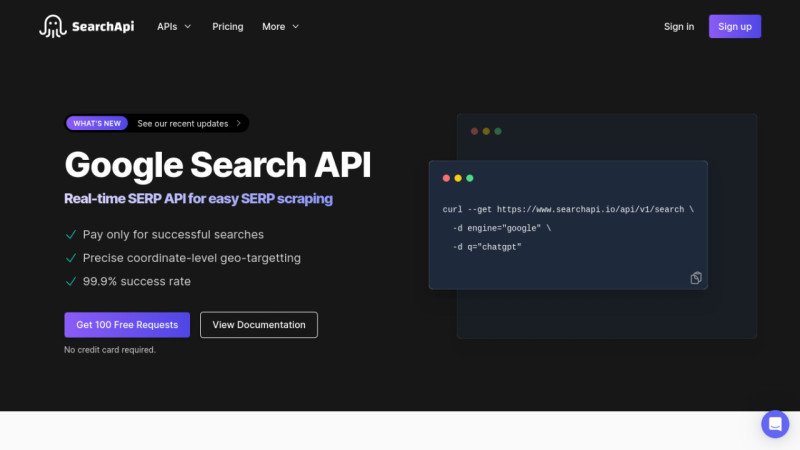Viewport: 800px width, 450px height.
Task: Go to the Pricing page
Action: click(x=227, y=27)
